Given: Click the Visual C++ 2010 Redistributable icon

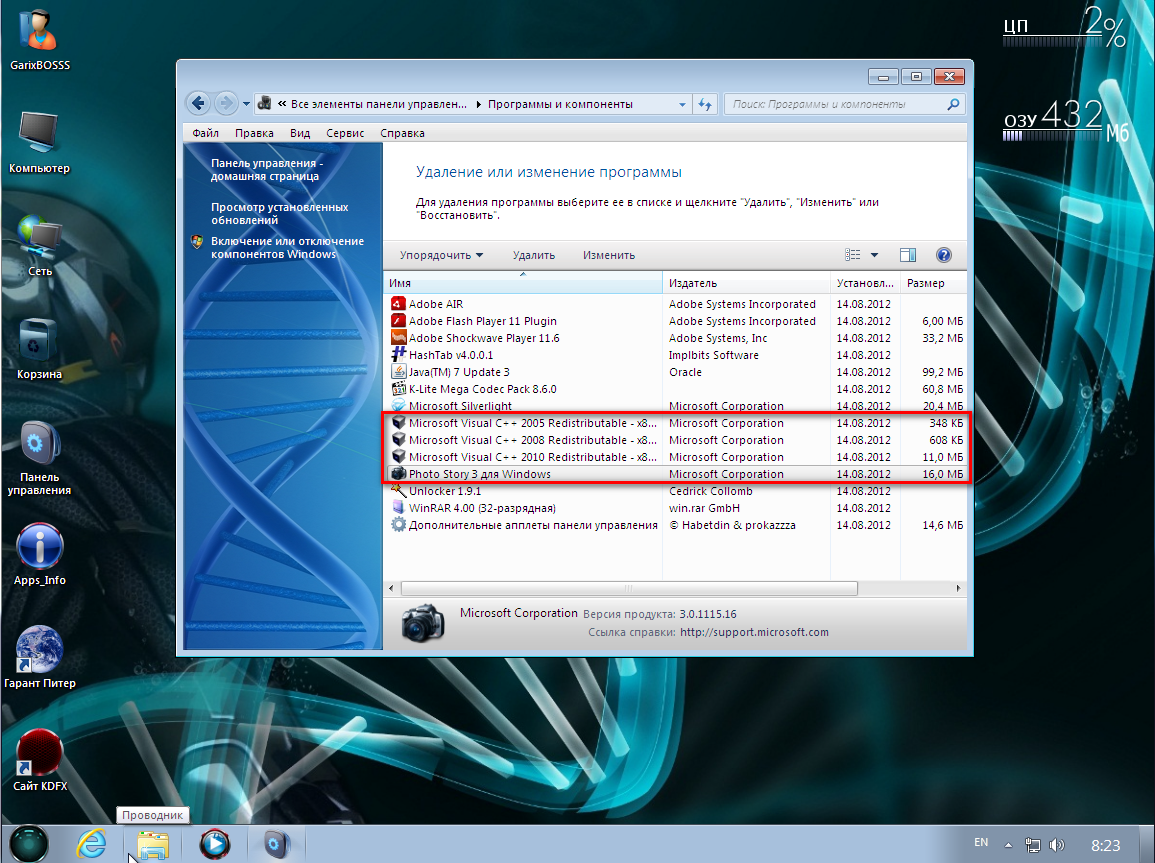Looking at the screenshot, I should point(399,457).
